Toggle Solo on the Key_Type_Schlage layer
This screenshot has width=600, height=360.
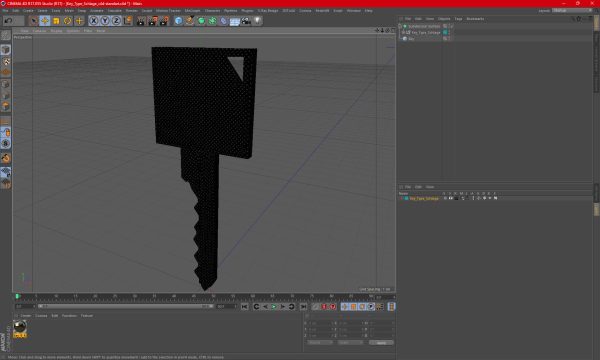[445, 198]
